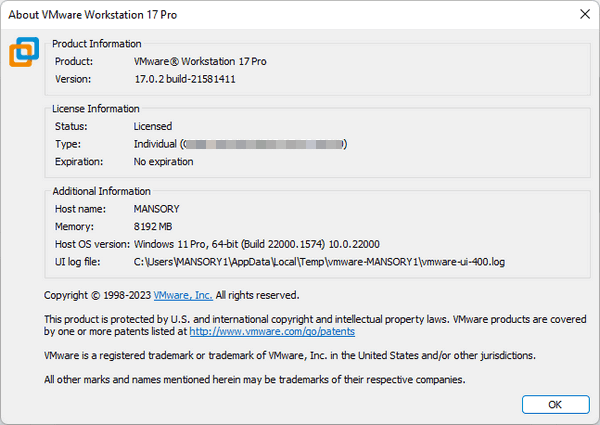Click the 8192 MB memory value
This screenshot has height=425, width=600.
coord(154,227)
